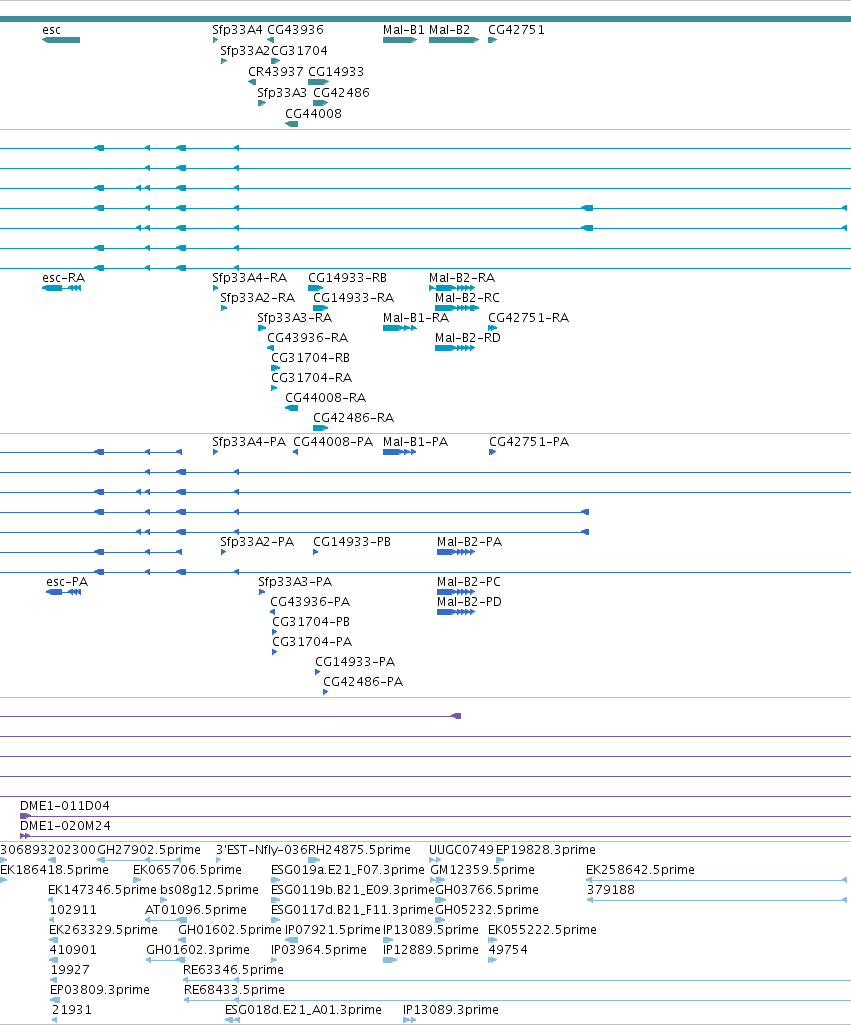Select the IP07921.5prime EST label
Image resolution: width=851 pixels, height=1025 pixels.
pos(333,930)
